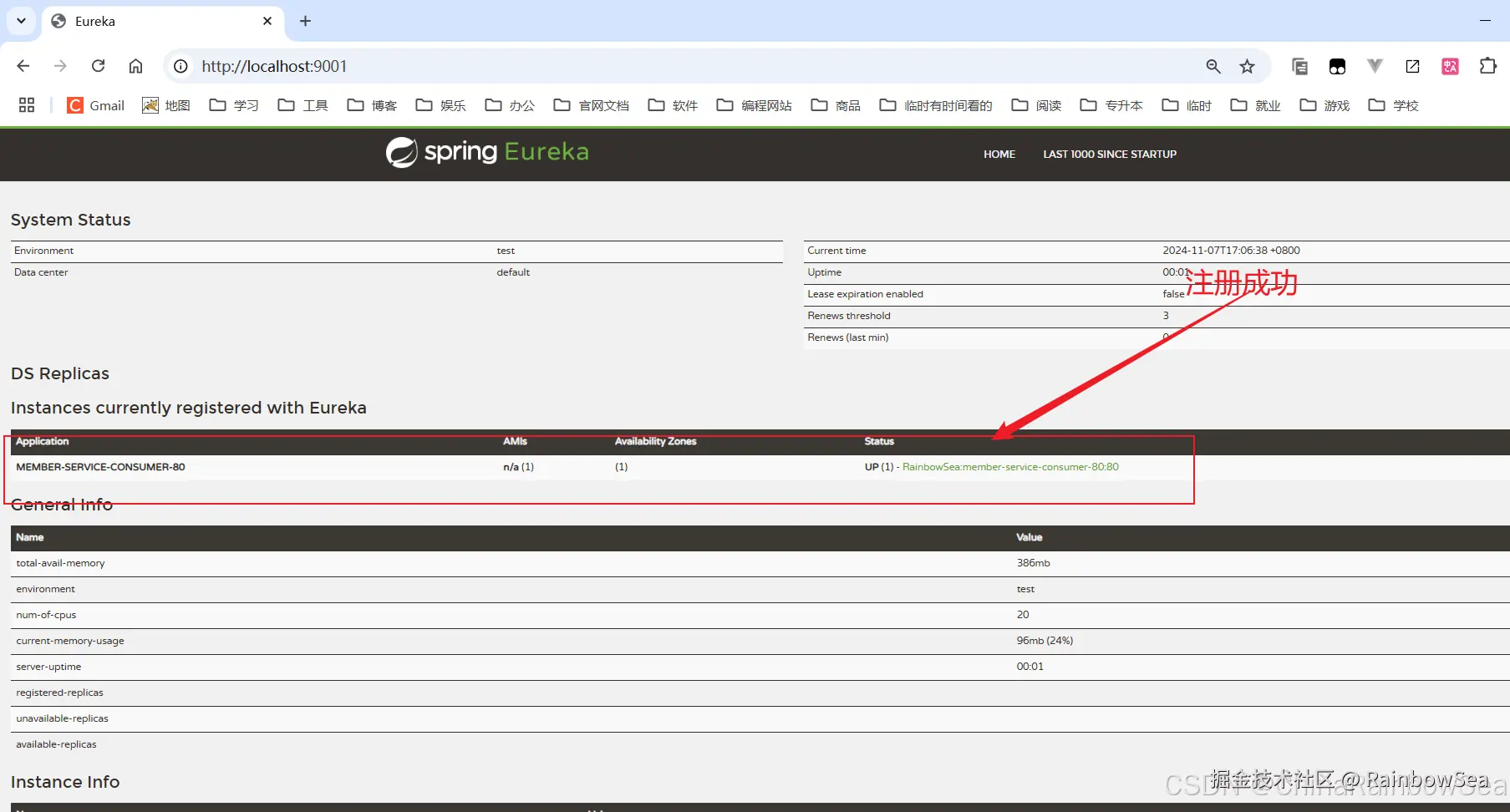
Task: Open the 地图 bookmark
Action: [166, 105]
